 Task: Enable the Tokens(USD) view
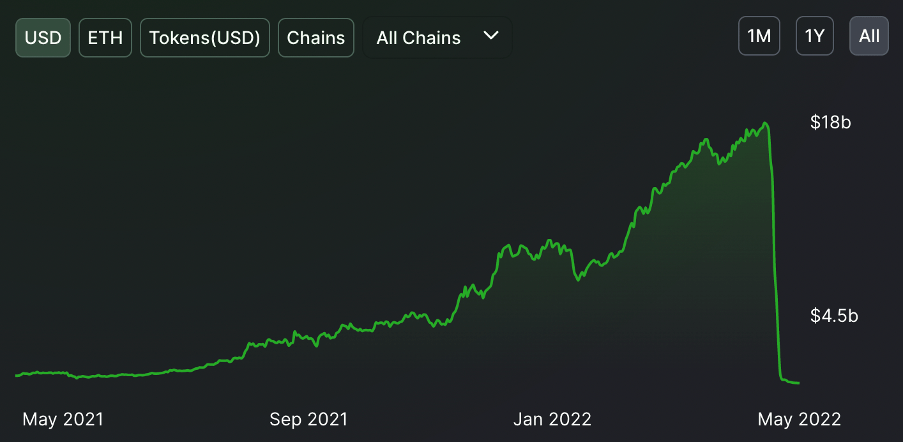pyautogui.click(x=205, y=38)
